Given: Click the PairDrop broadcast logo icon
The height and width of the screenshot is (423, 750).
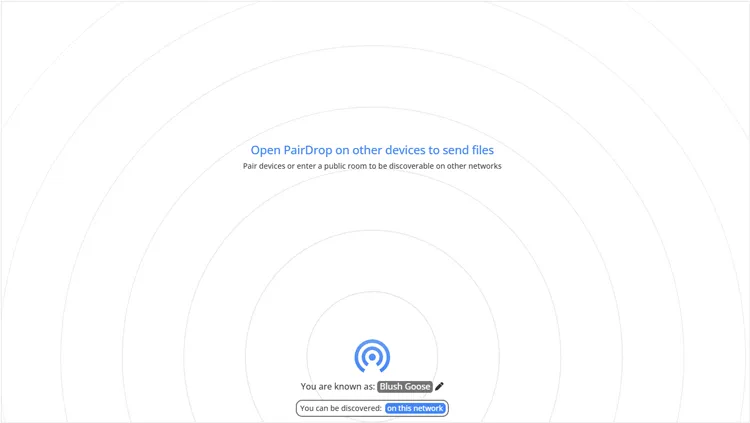Looking at the screenshot, I should click(372, 356).
